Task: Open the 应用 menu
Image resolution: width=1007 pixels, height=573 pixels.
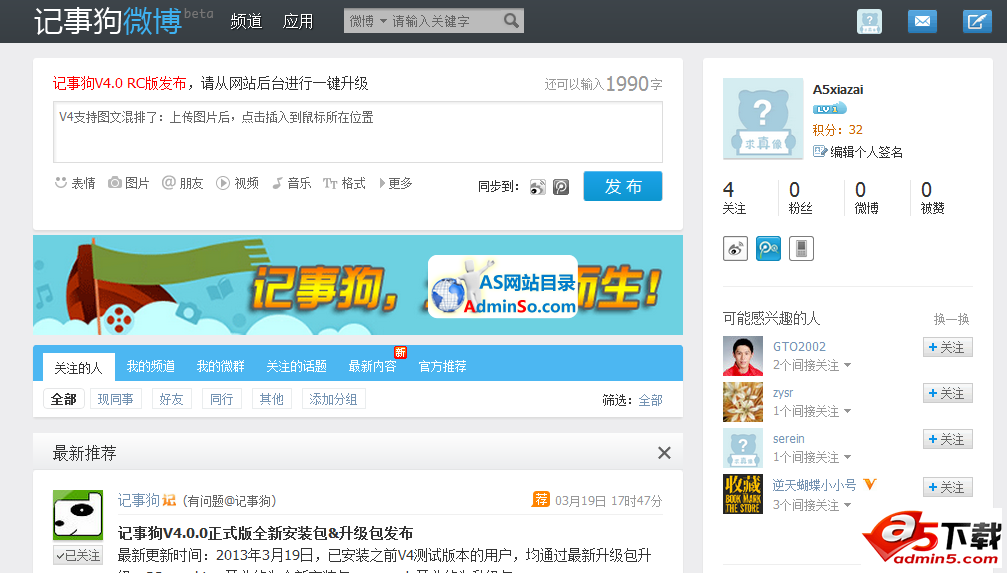Action: click(298, 21)
